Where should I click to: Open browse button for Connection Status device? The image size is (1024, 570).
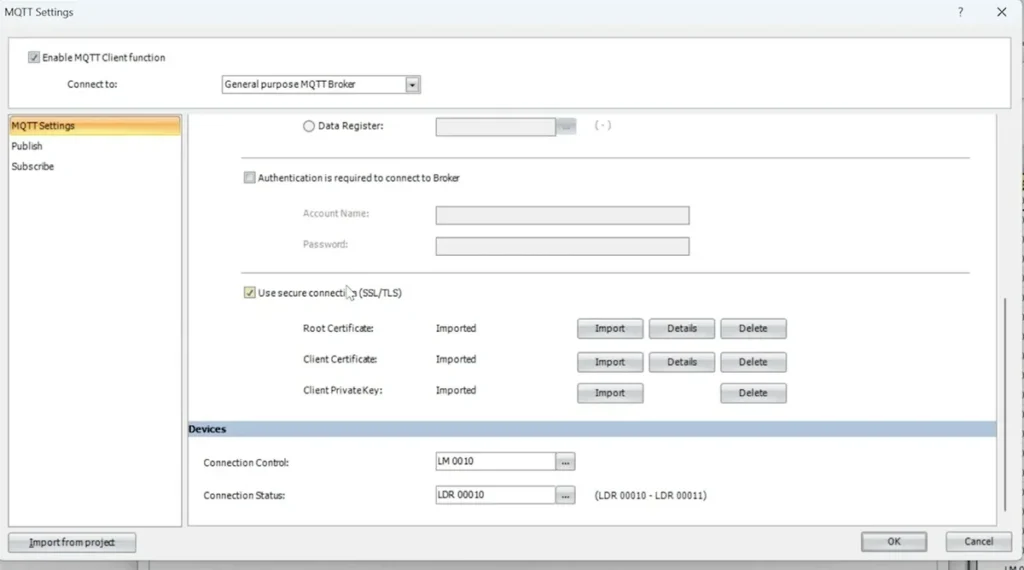[565, 496]
